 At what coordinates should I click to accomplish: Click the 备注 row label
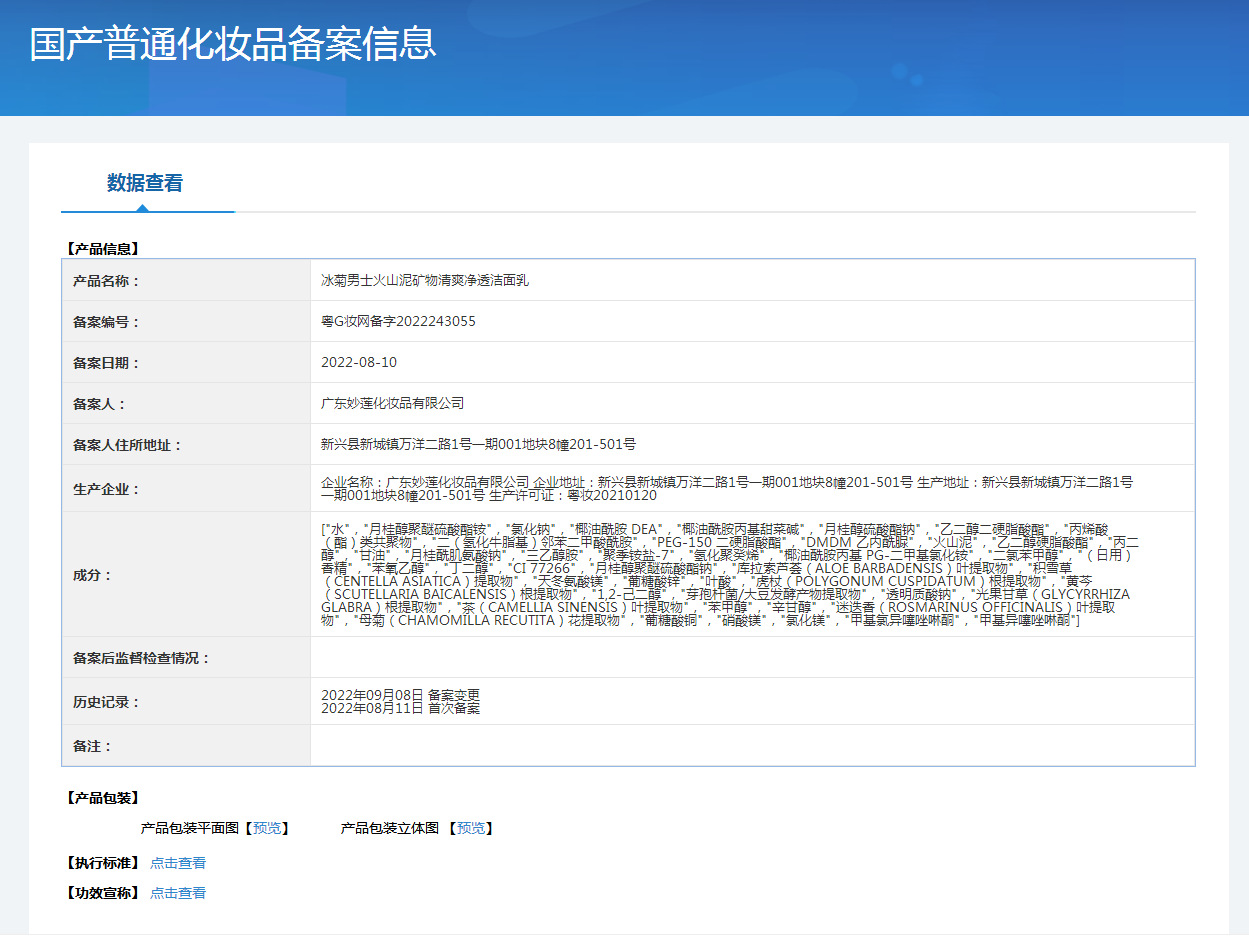[x=93, y=746]
